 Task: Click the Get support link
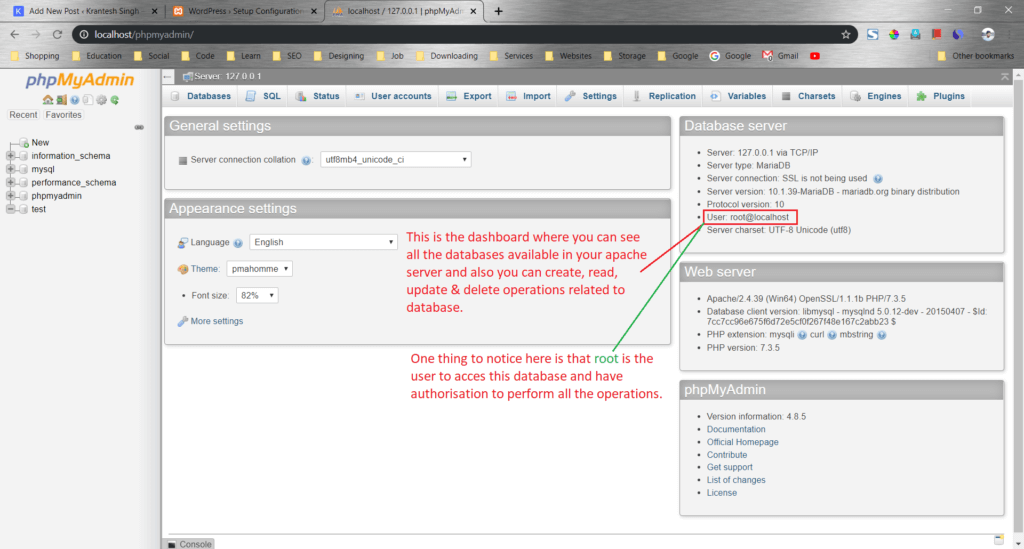pyautogui.click(x=729, y=467)
